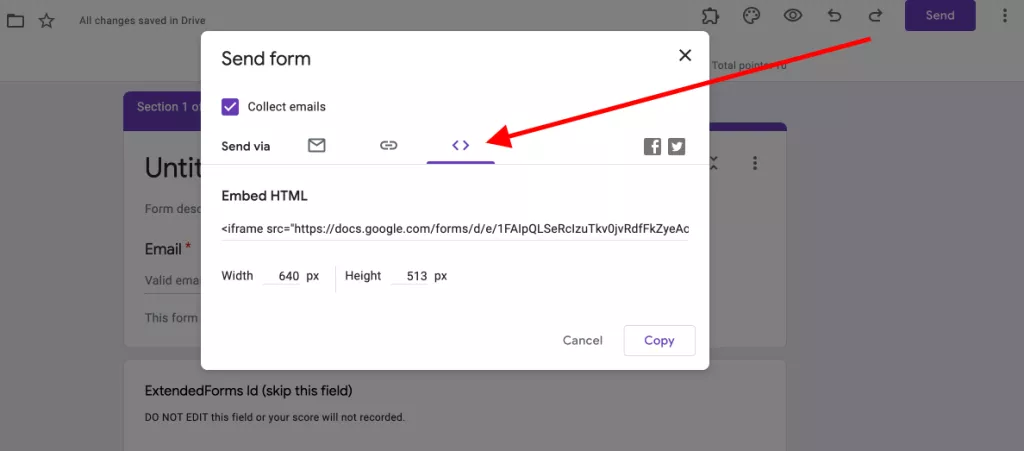The height and width of the screenshot is (451, 1024).
Task: Select the 'Embed HTML' heading
Action: 264,196
